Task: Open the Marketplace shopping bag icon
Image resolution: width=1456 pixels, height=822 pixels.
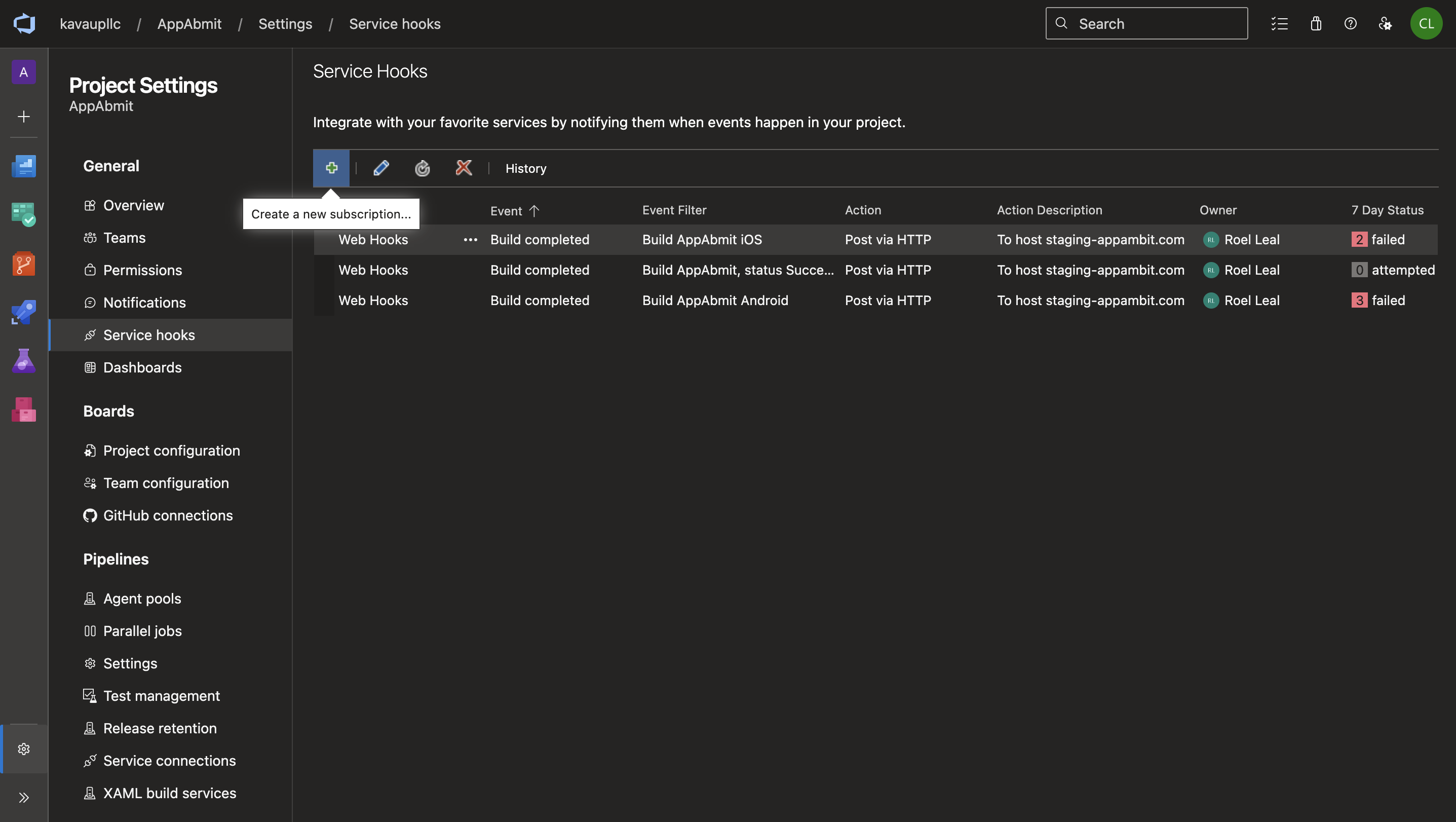Action: click(1316, 24)
